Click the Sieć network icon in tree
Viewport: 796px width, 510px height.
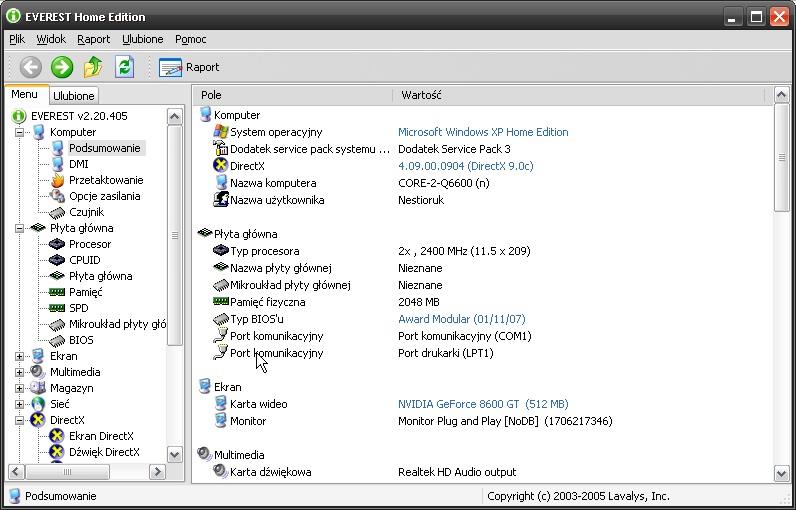pos(38,404)
